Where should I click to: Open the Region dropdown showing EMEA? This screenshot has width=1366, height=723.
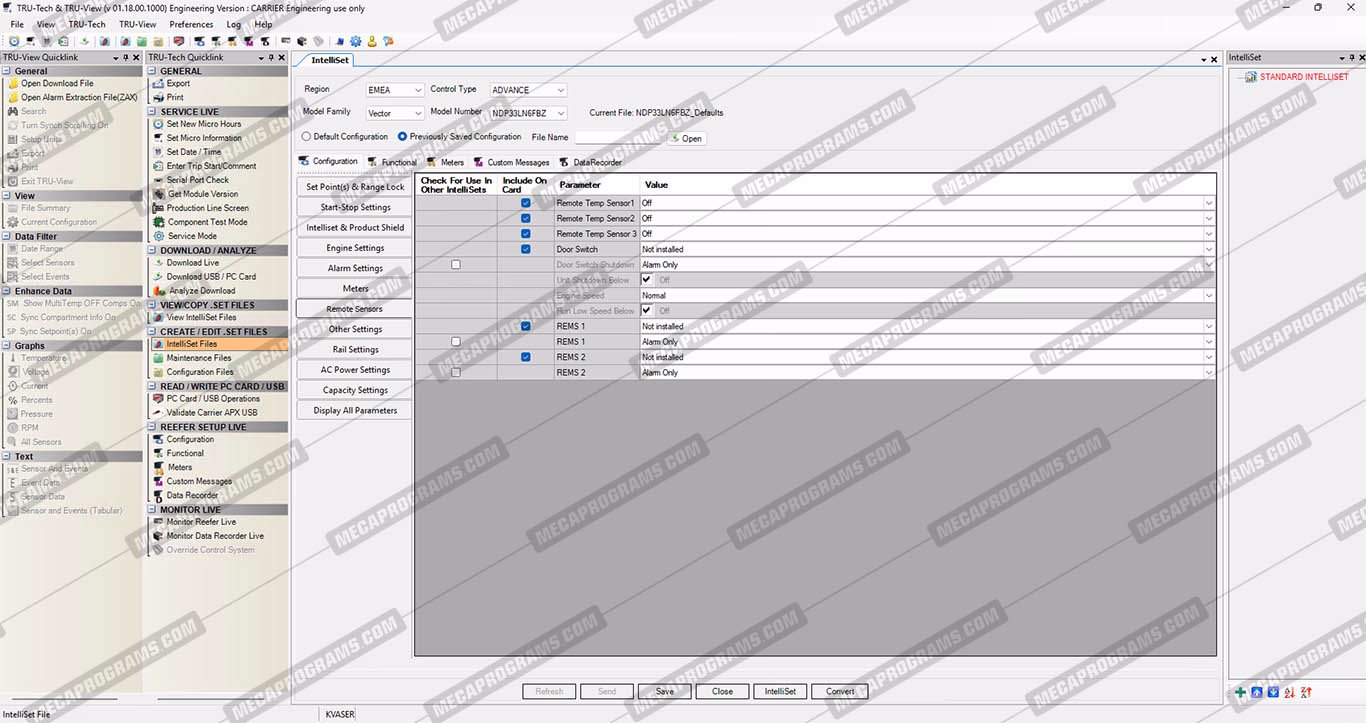pyautogui.click(x=394, y=90)
